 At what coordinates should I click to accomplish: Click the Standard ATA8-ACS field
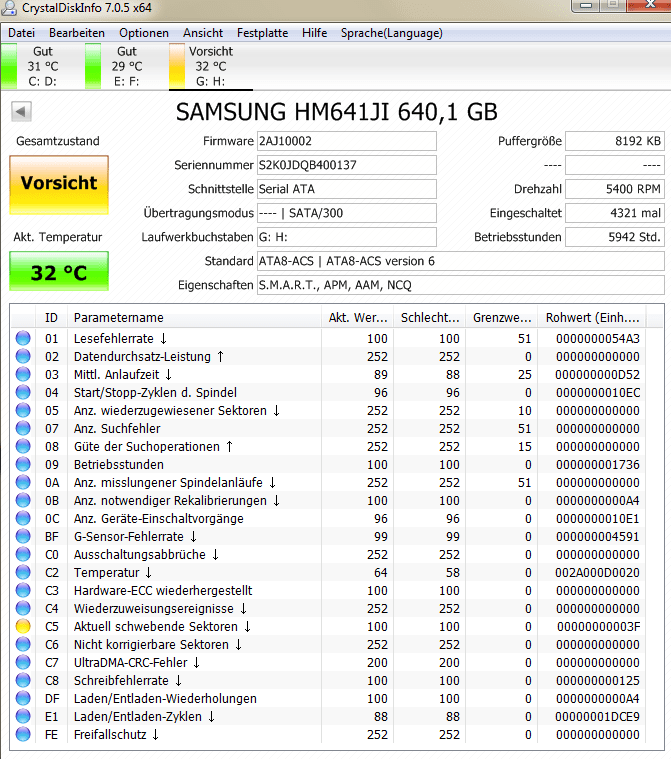click(x=460, y=261)
